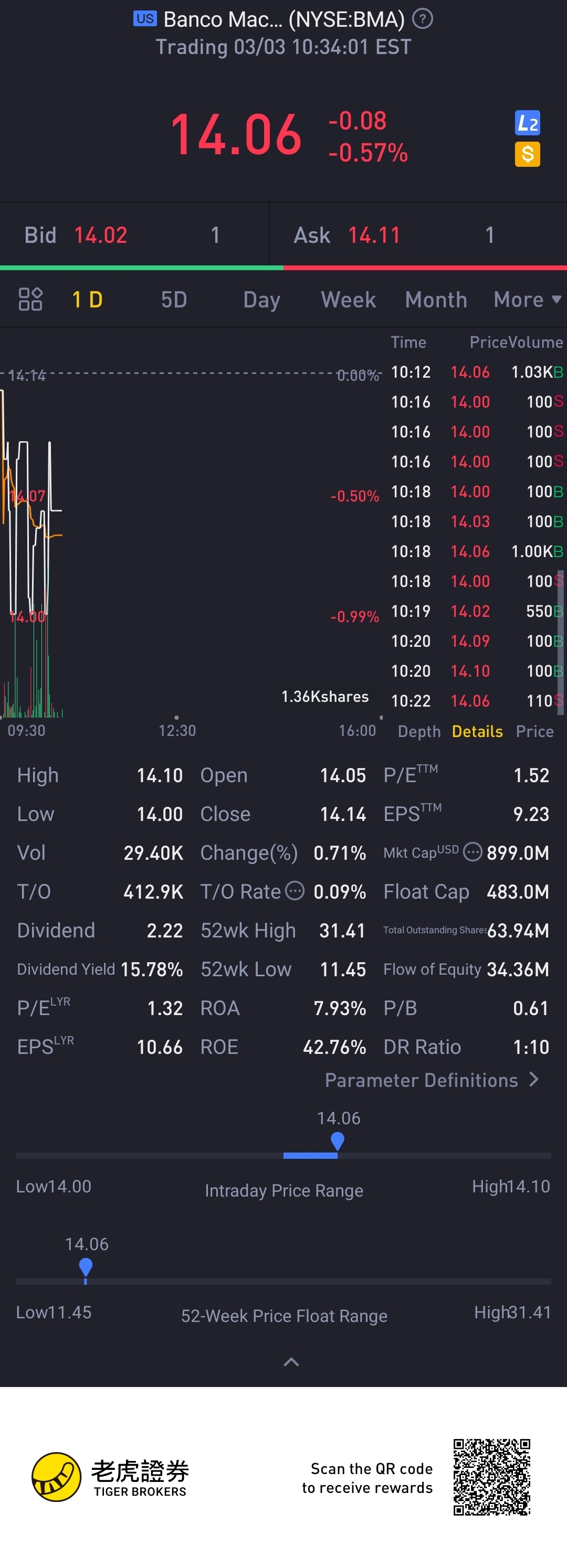Image resolution: width=567 pixels, height=1568 pixels.
Task: Tap the Intraday Price Range marker
Action: pyautogui.click(x=338, y=1142)
